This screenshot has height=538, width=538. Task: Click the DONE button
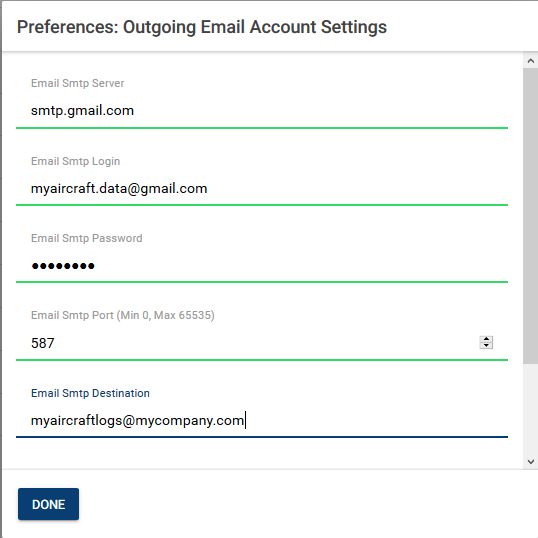pos(48,504)
